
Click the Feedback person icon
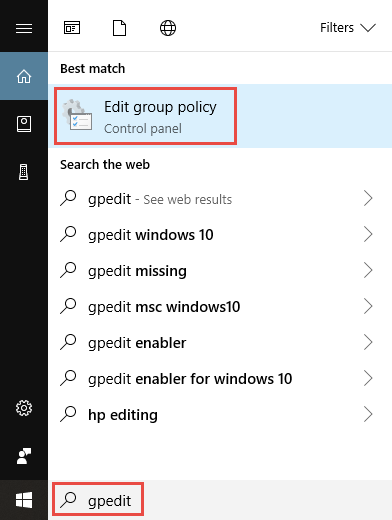pyautogui.click(x=24, y=456)
